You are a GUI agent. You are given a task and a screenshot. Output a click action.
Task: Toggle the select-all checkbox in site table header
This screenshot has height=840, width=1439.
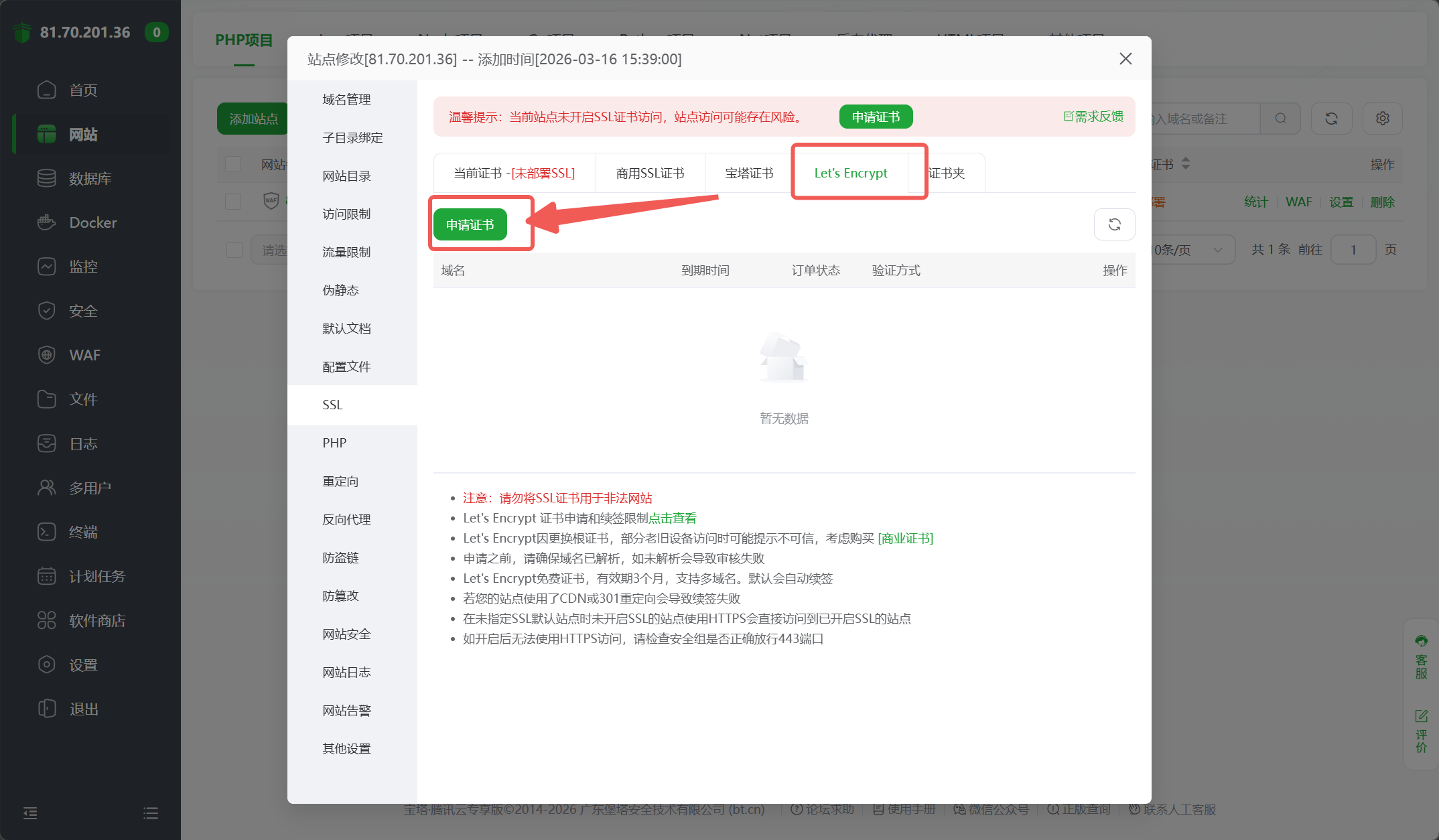[233, 164]
